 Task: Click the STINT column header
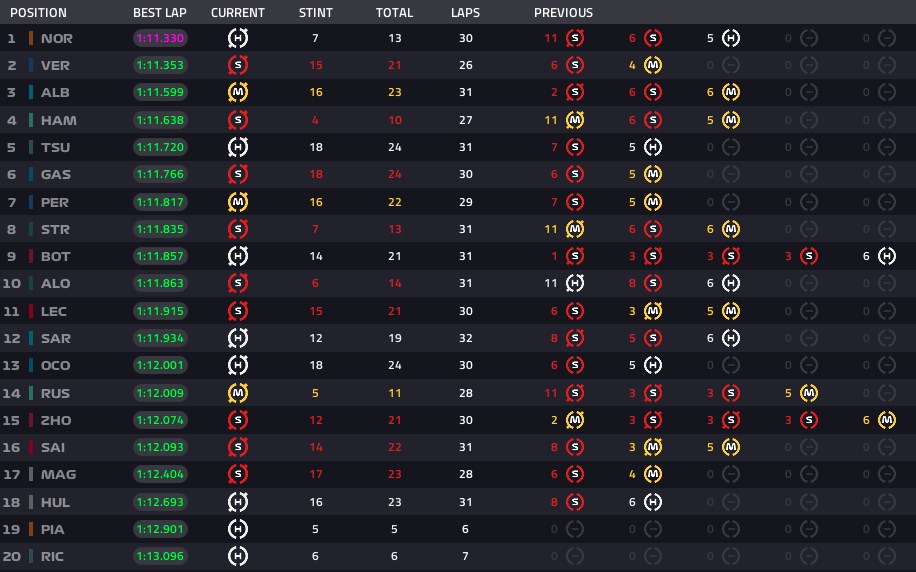tap(315, 12)
